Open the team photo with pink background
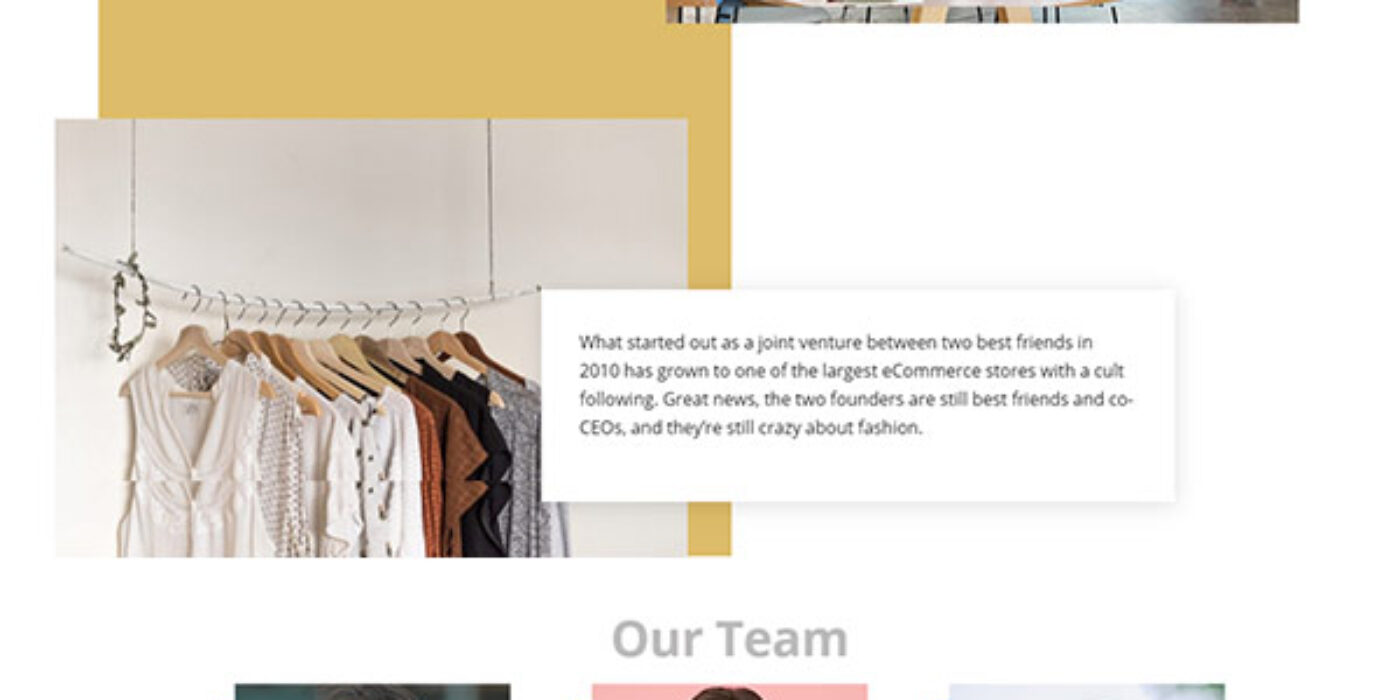 pos(729,692)
